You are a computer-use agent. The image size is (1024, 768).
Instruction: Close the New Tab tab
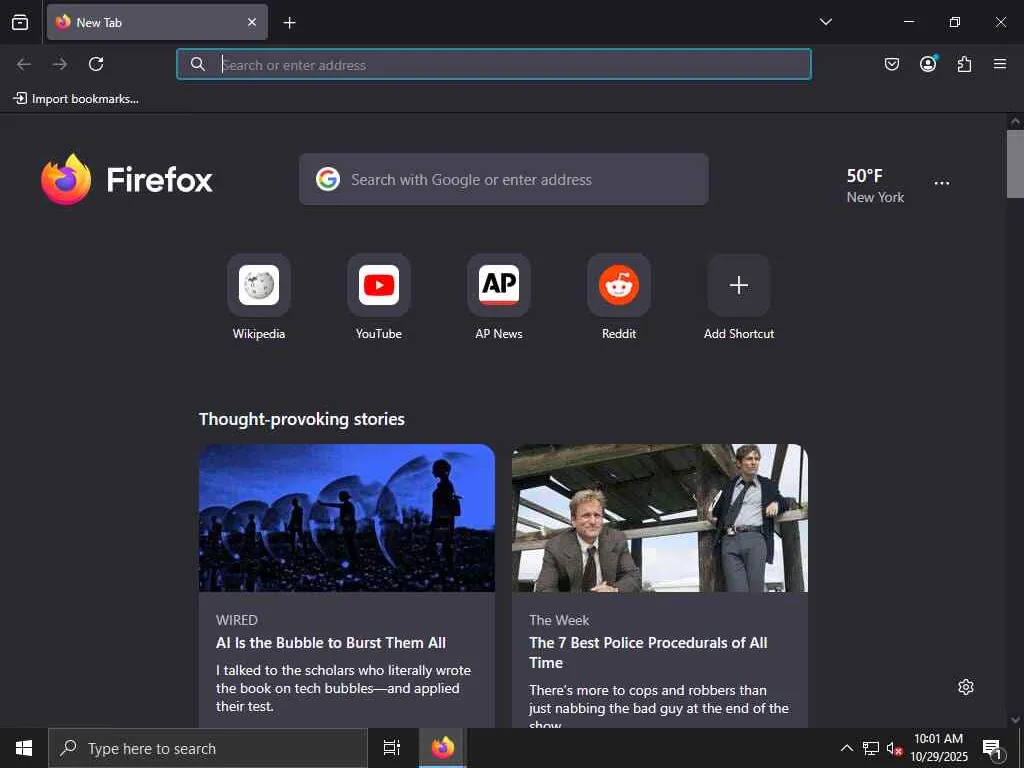[252, 22]
